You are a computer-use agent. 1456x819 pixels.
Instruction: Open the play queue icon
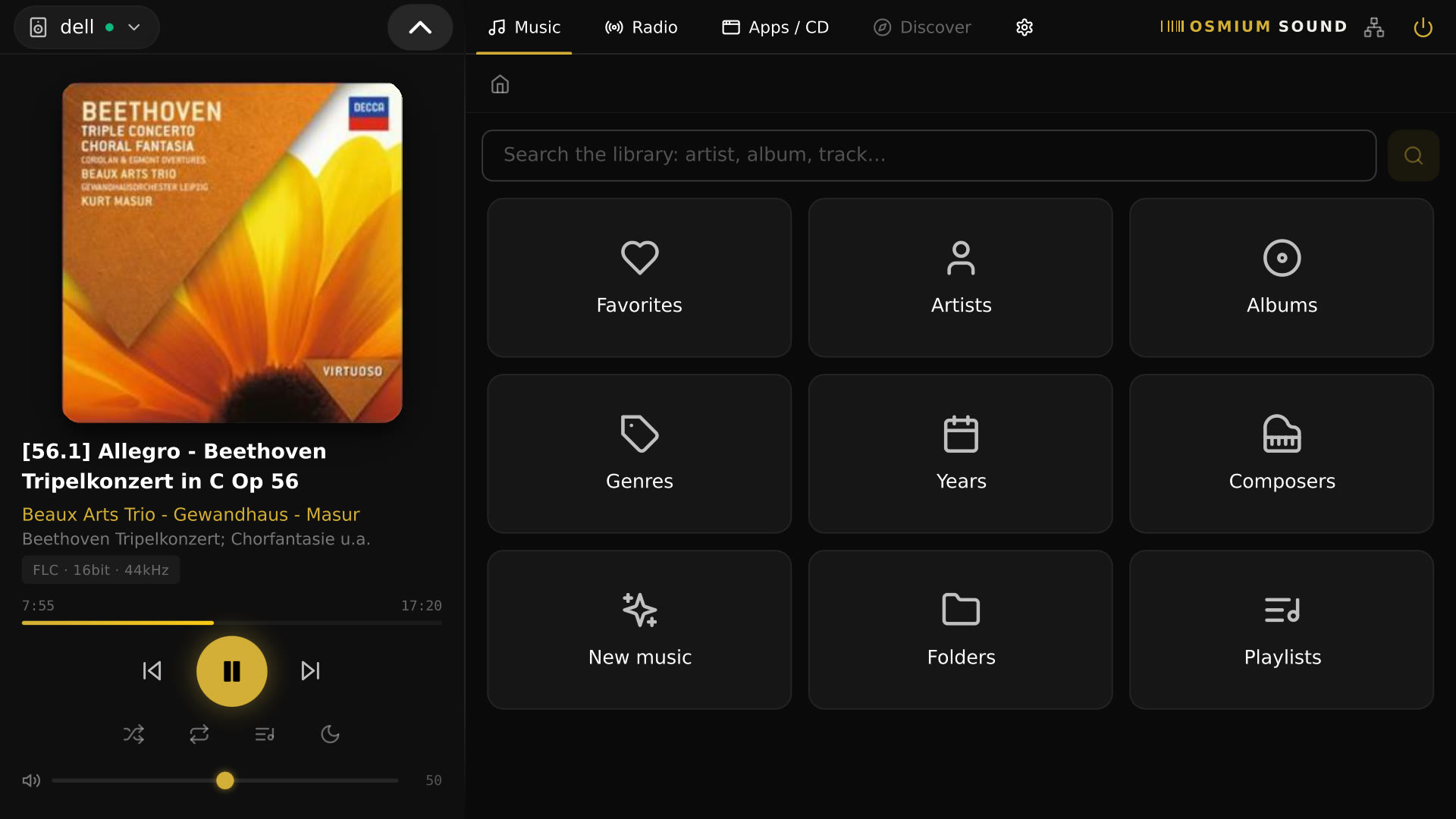click(265, 734)
